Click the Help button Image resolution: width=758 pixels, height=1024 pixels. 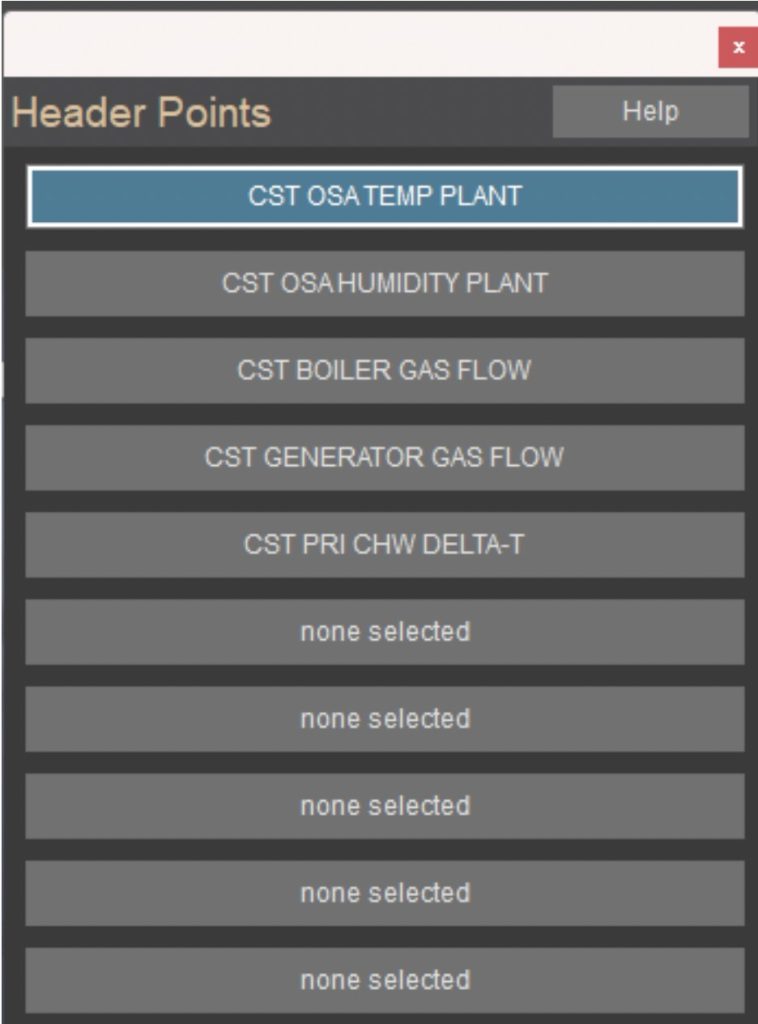click(x=650, y=111)
